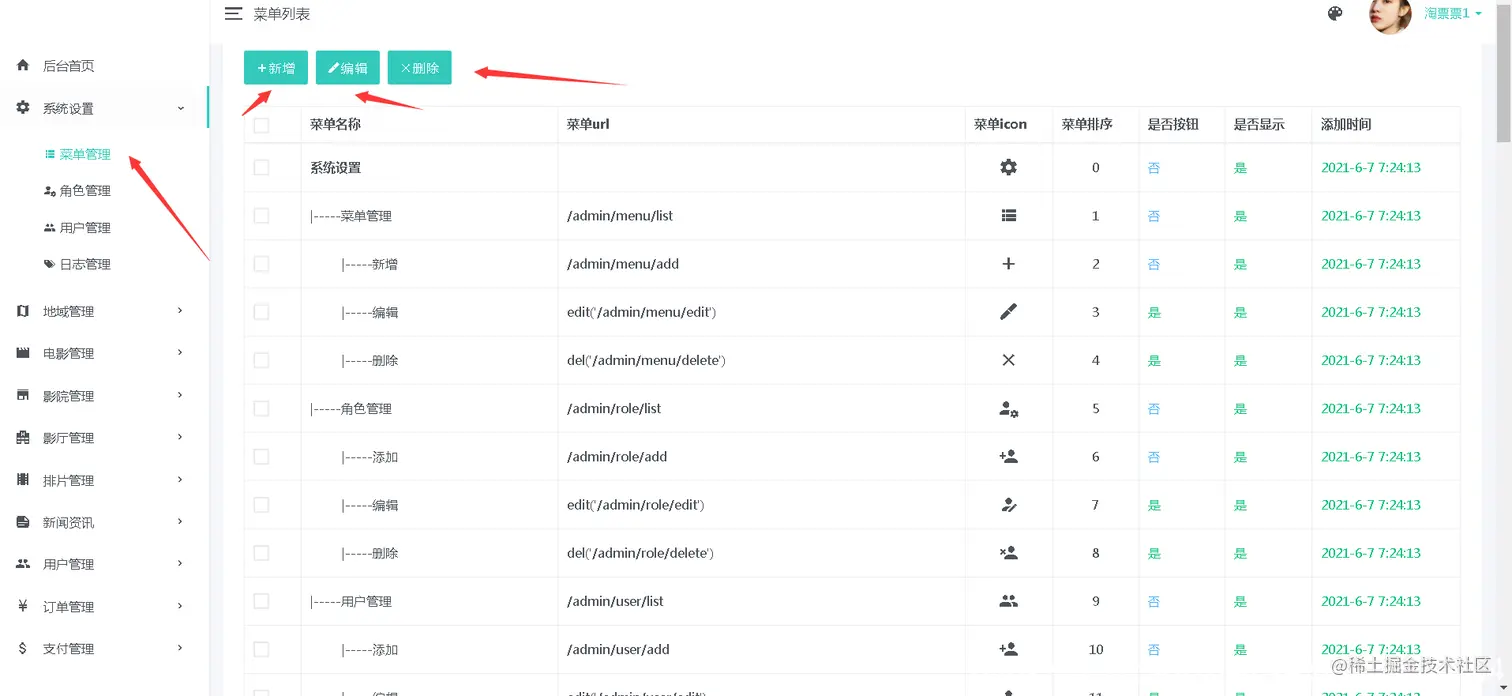Toggle the hamburger sidebar menu icon
Viewport: 1512px width, 696px height.
[x=233, y=14]
